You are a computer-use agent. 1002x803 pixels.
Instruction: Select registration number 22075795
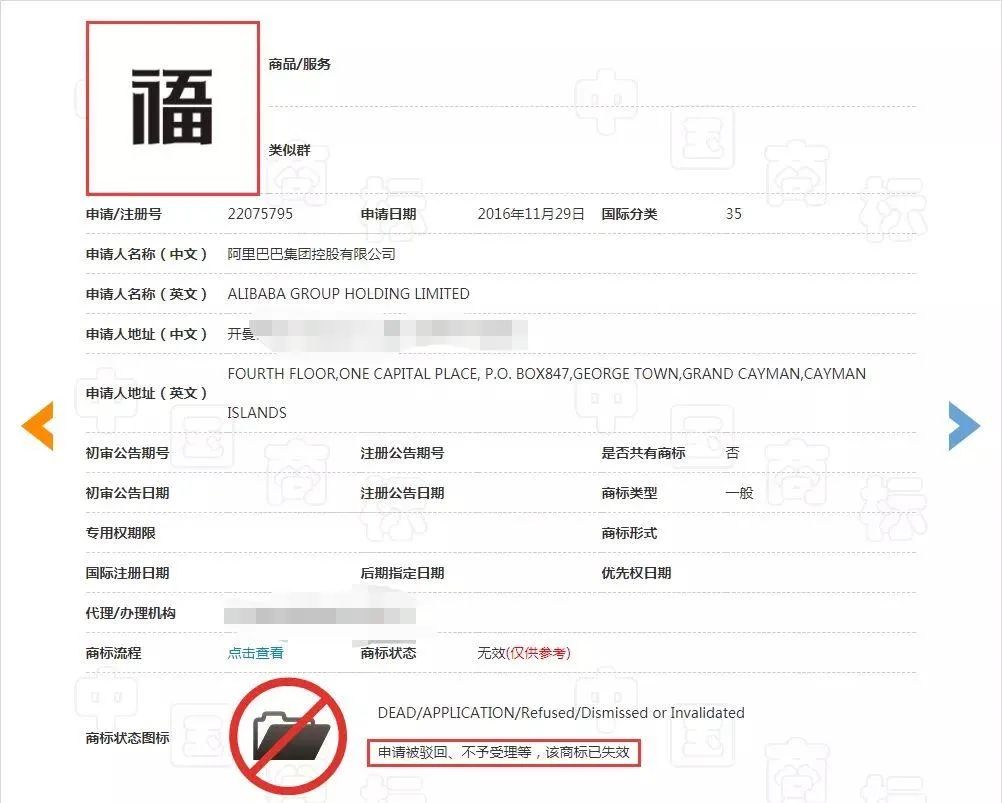click(x=260, y=214)
